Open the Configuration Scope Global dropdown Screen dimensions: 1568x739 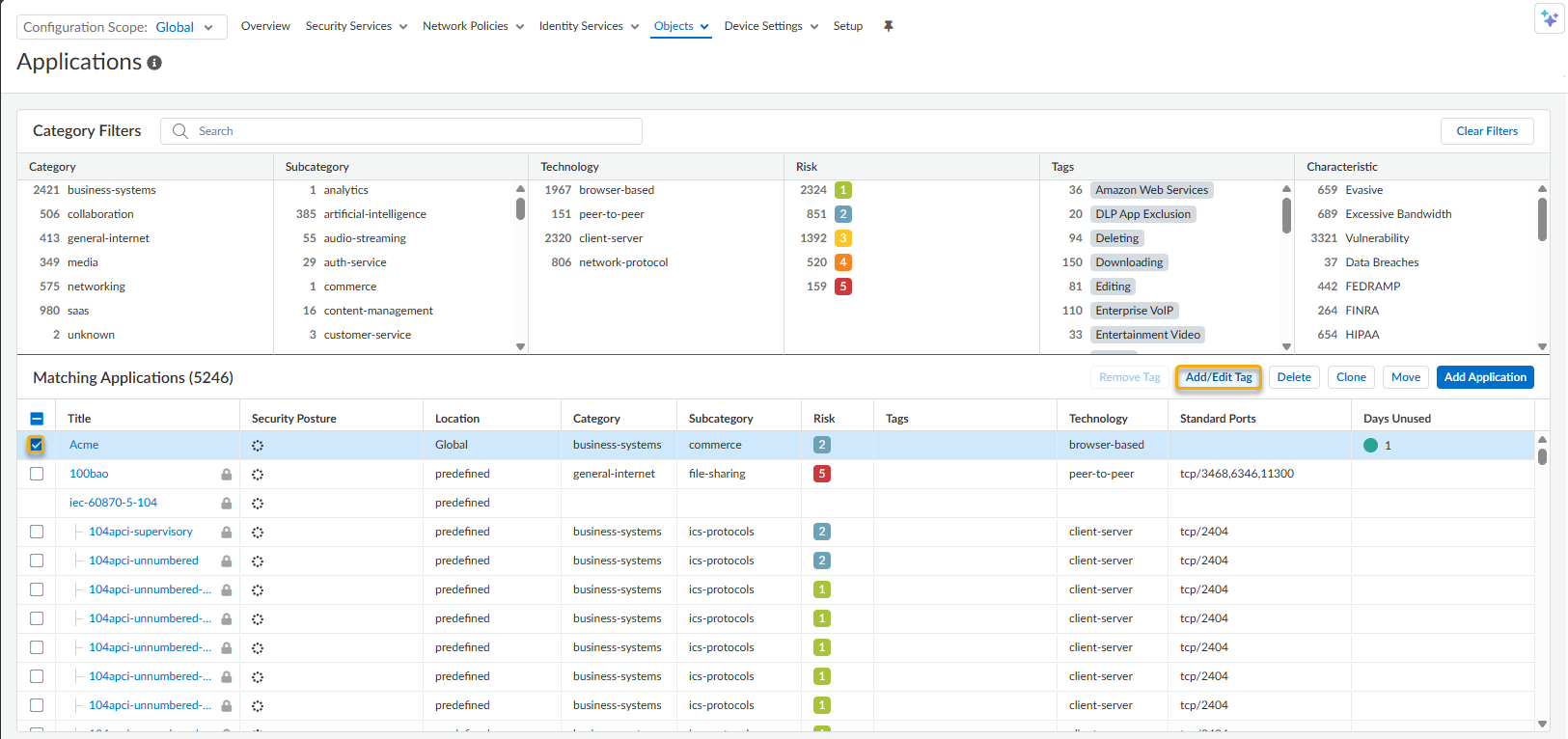[122, 27]
